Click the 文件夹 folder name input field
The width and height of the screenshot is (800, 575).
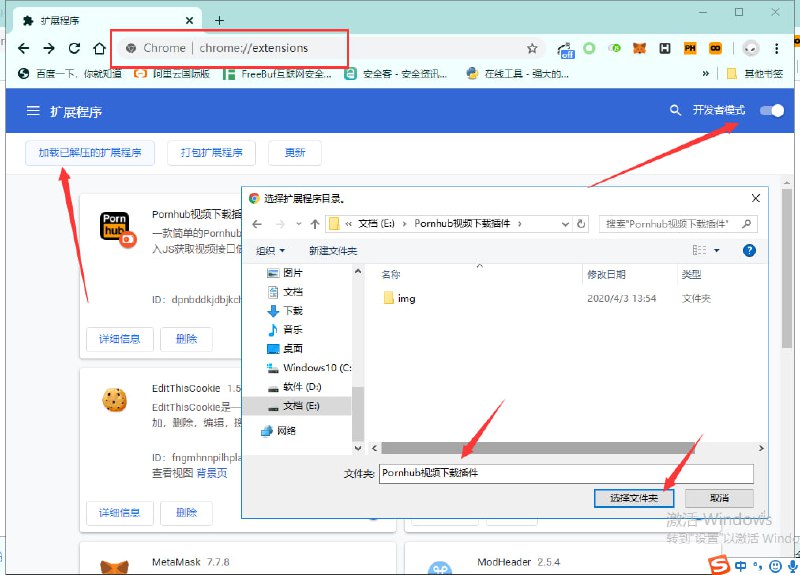point(565,473)
